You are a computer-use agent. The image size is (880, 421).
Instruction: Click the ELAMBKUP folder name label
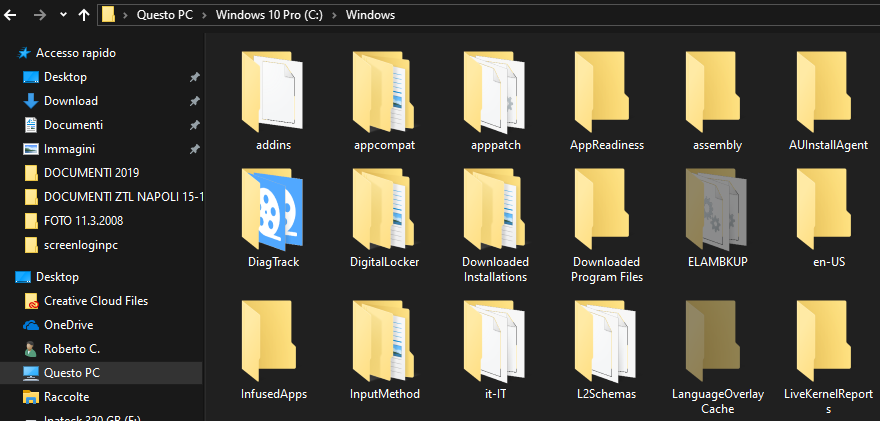[717, 262]
